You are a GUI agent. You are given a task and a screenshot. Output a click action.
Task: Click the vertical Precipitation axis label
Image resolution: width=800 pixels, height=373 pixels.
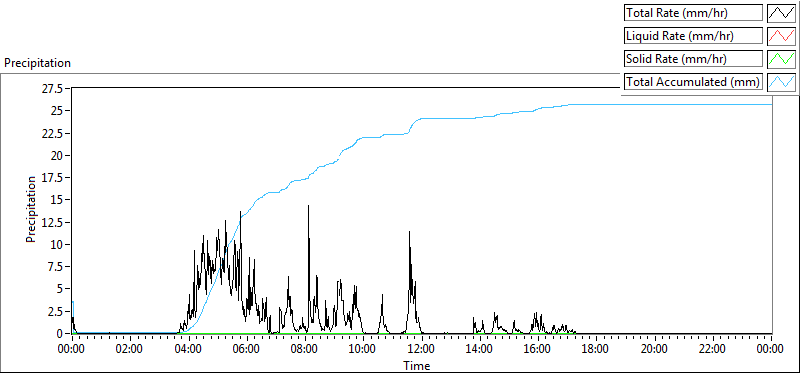pos(31,209)
